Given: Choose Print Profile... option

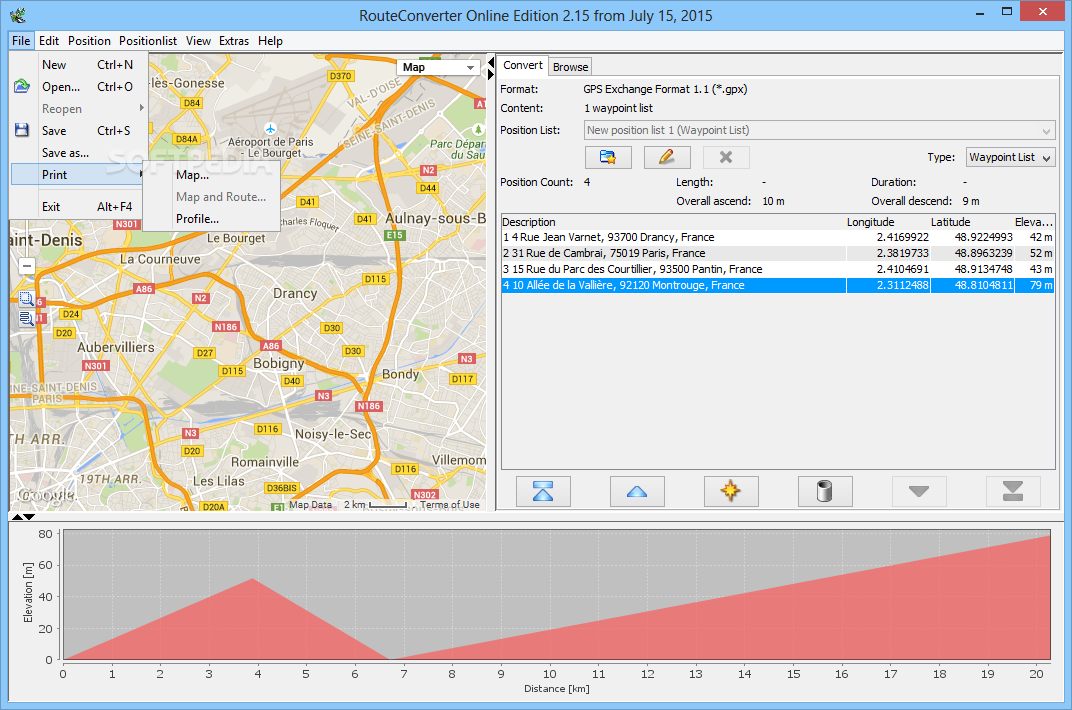Looking at the screenshot, I should 211,219.
